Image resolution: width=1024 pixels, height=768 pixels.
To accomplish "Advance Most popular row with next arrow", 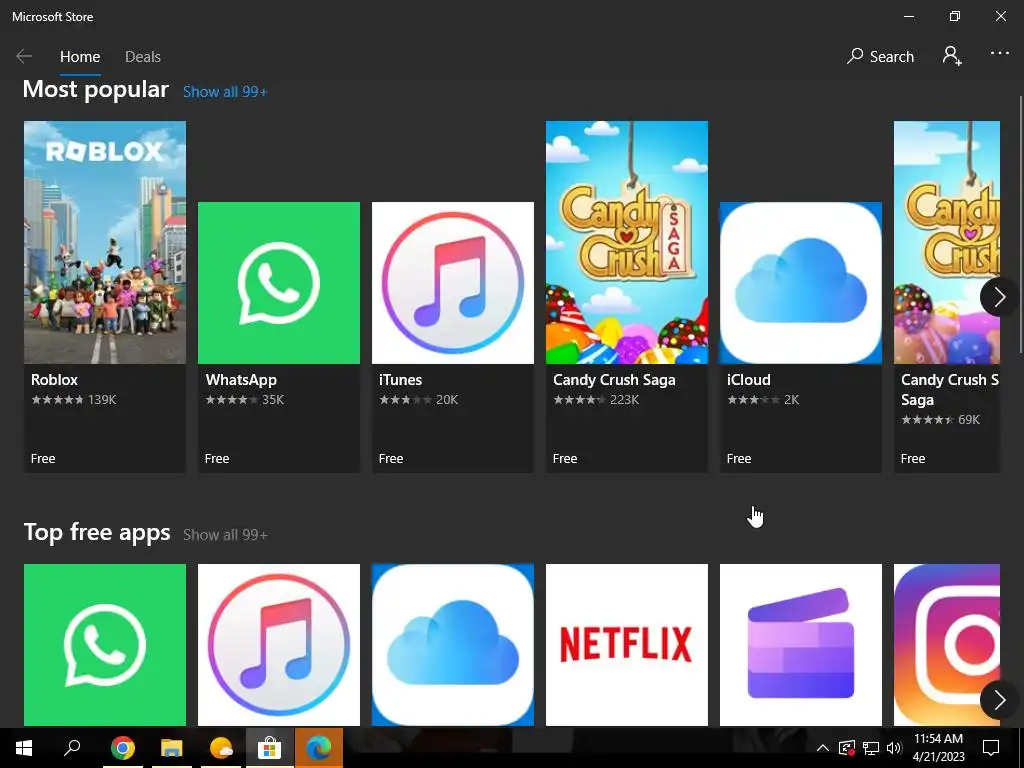I will 999,297.
